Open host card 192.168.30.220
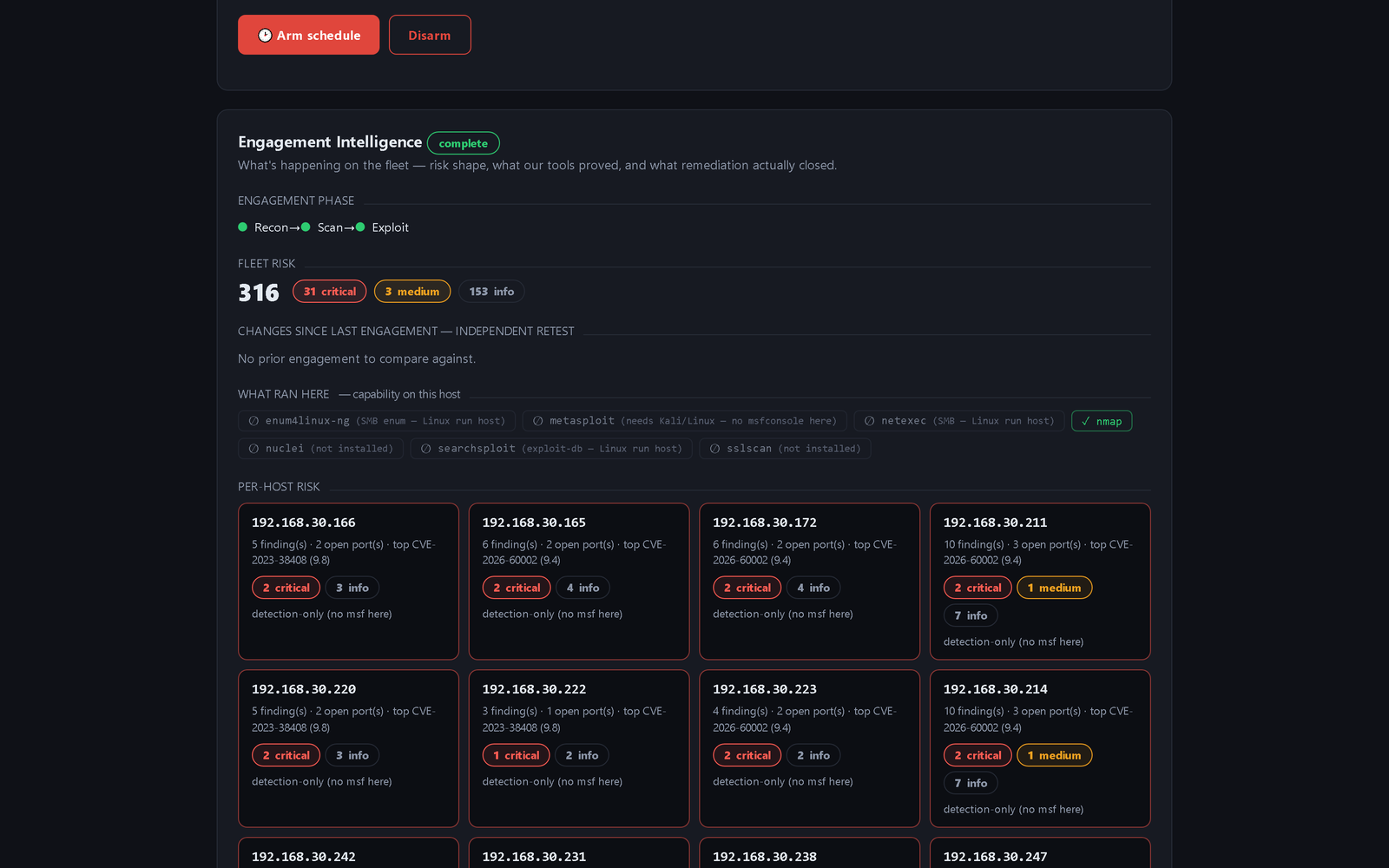This screenshot has height=868, width=1389. pos(348,748)
